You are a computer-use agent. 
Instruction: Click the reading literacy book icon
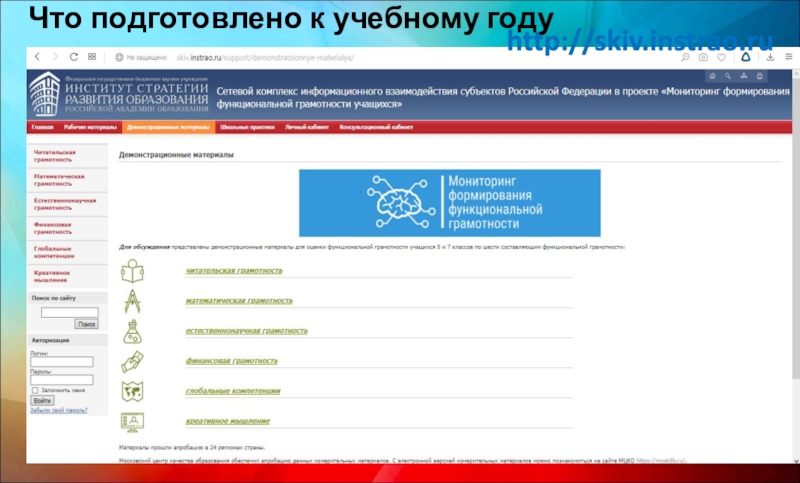coord(132,270)
